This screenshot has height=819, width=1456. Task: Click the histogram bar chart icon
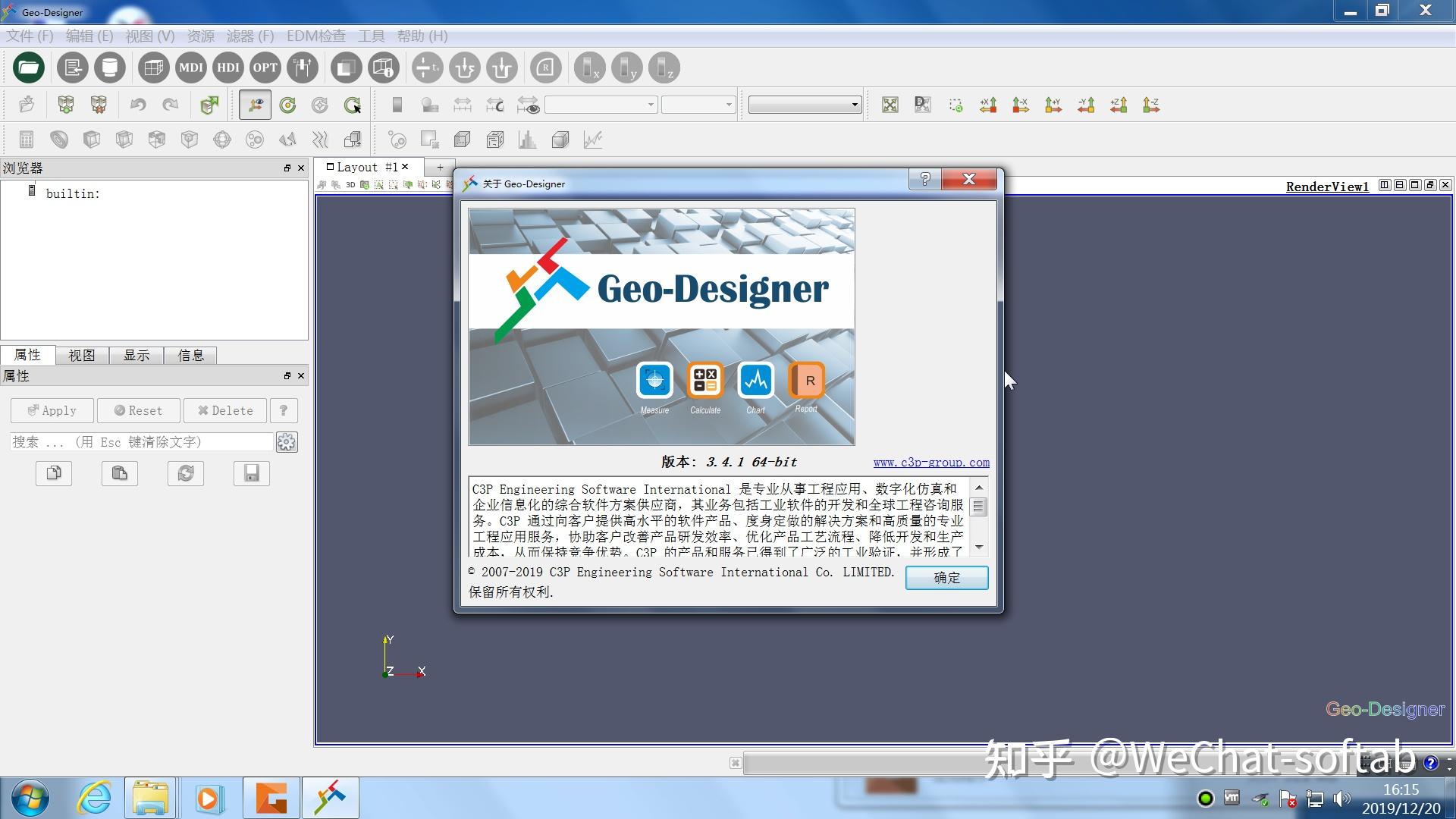click(527, 140)
